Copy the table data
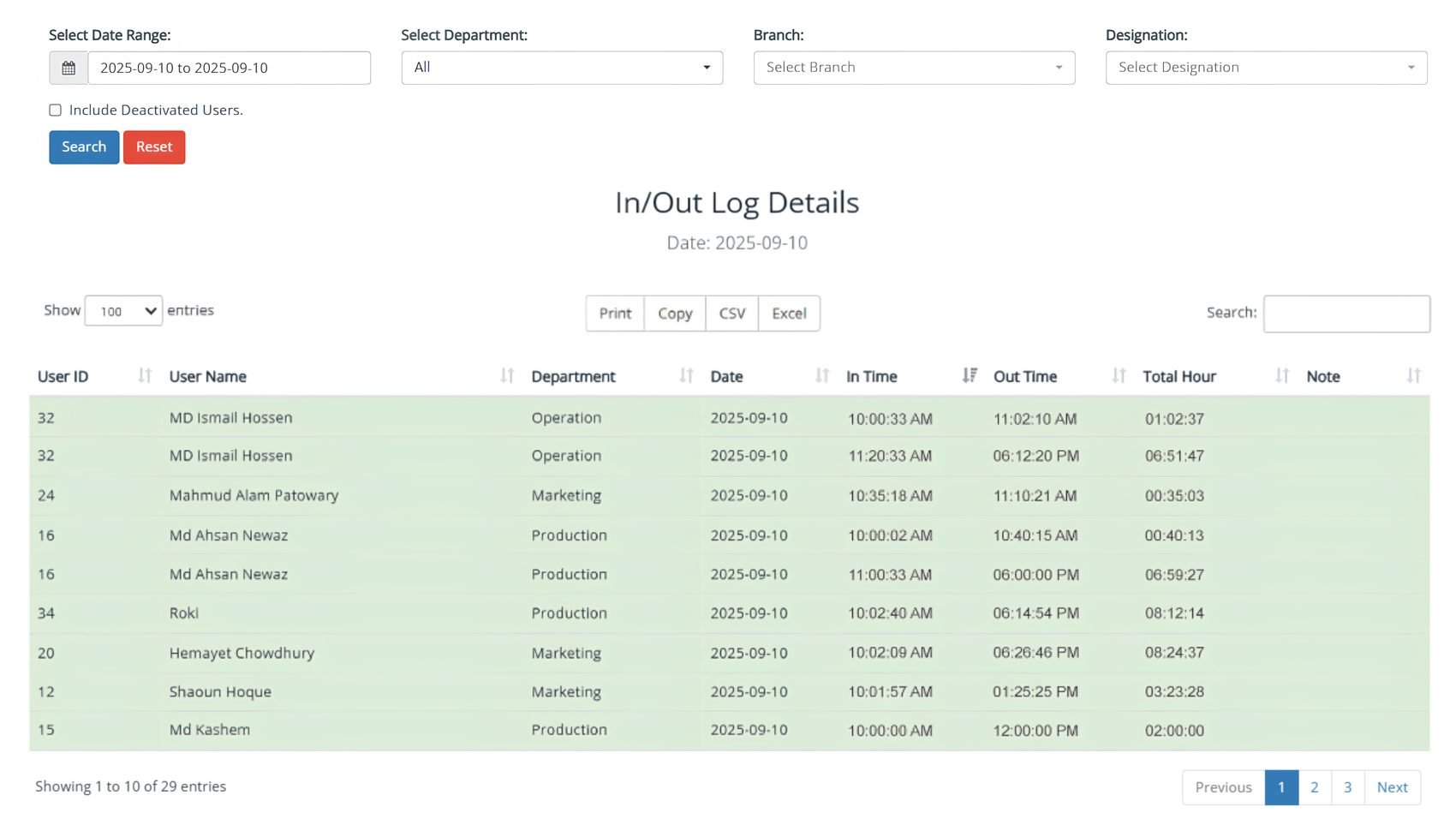This screenshot has height=819, width=1456. point(675,314)
